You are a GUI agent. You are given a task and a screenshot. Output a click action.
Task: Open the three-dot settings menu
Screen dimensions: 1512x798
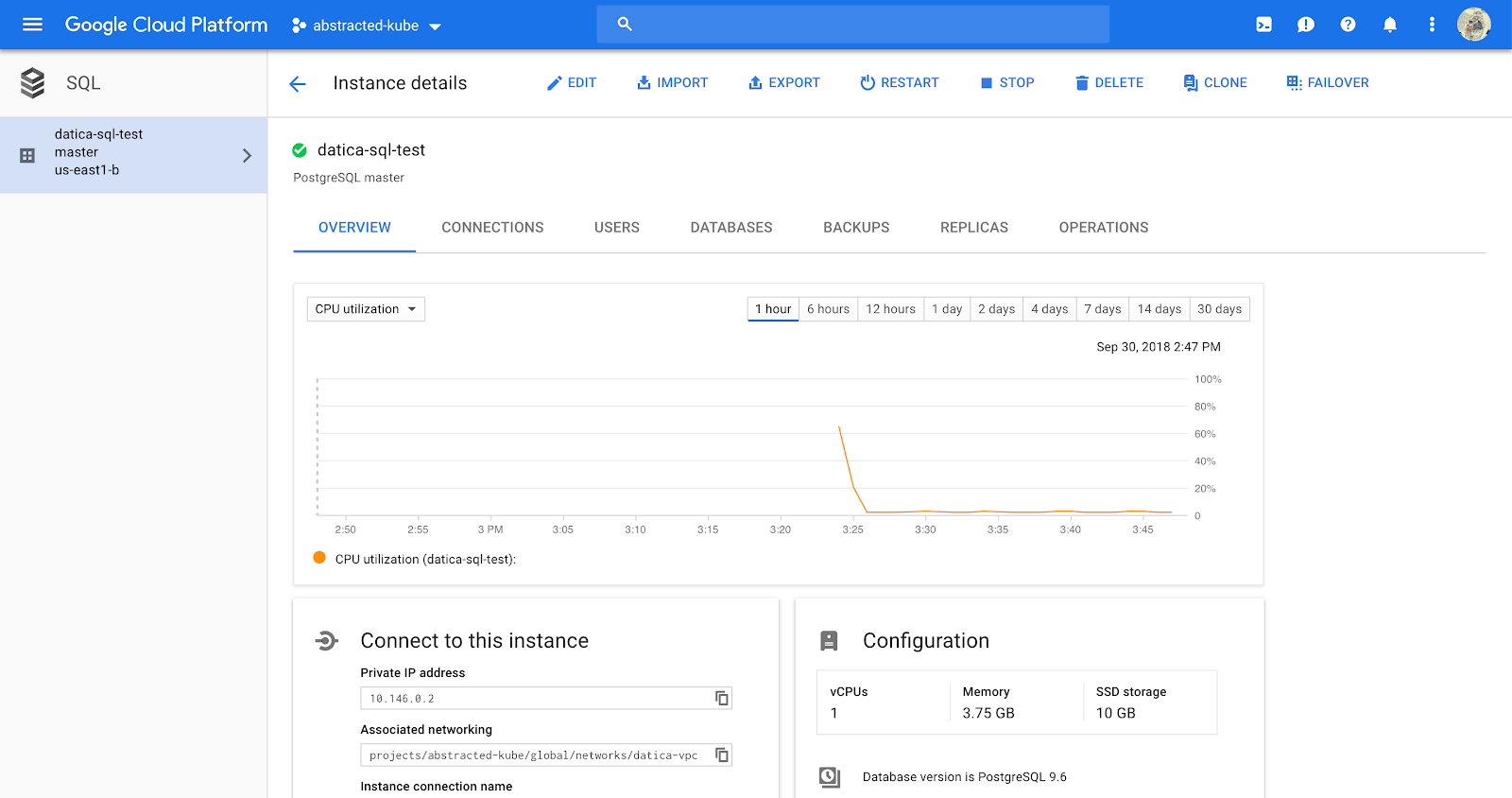[x=1432, y=25]
